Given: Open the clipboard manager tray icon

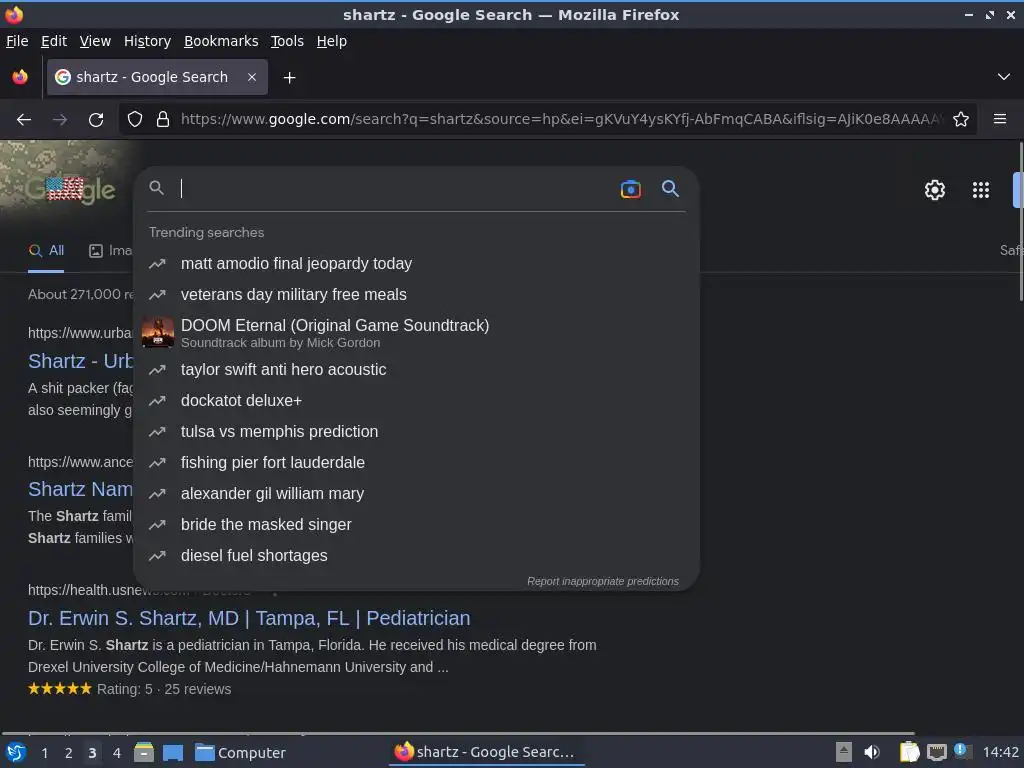Looking at the screenshot, I should pos(909,752).
